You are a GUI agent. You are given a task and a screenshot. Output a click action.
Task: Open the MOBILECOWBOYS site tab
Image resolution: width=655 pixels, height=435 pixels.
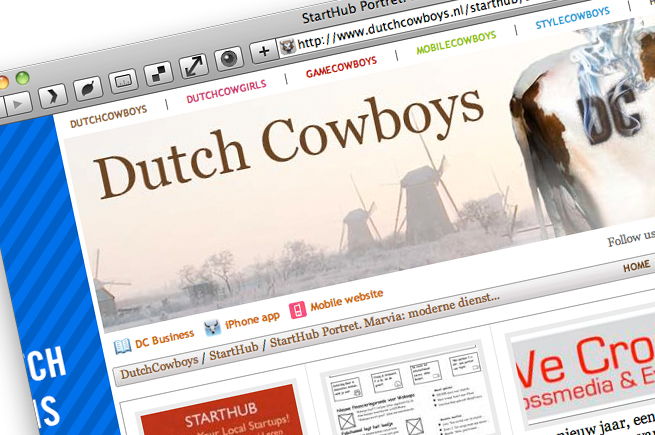click(456, 43)
